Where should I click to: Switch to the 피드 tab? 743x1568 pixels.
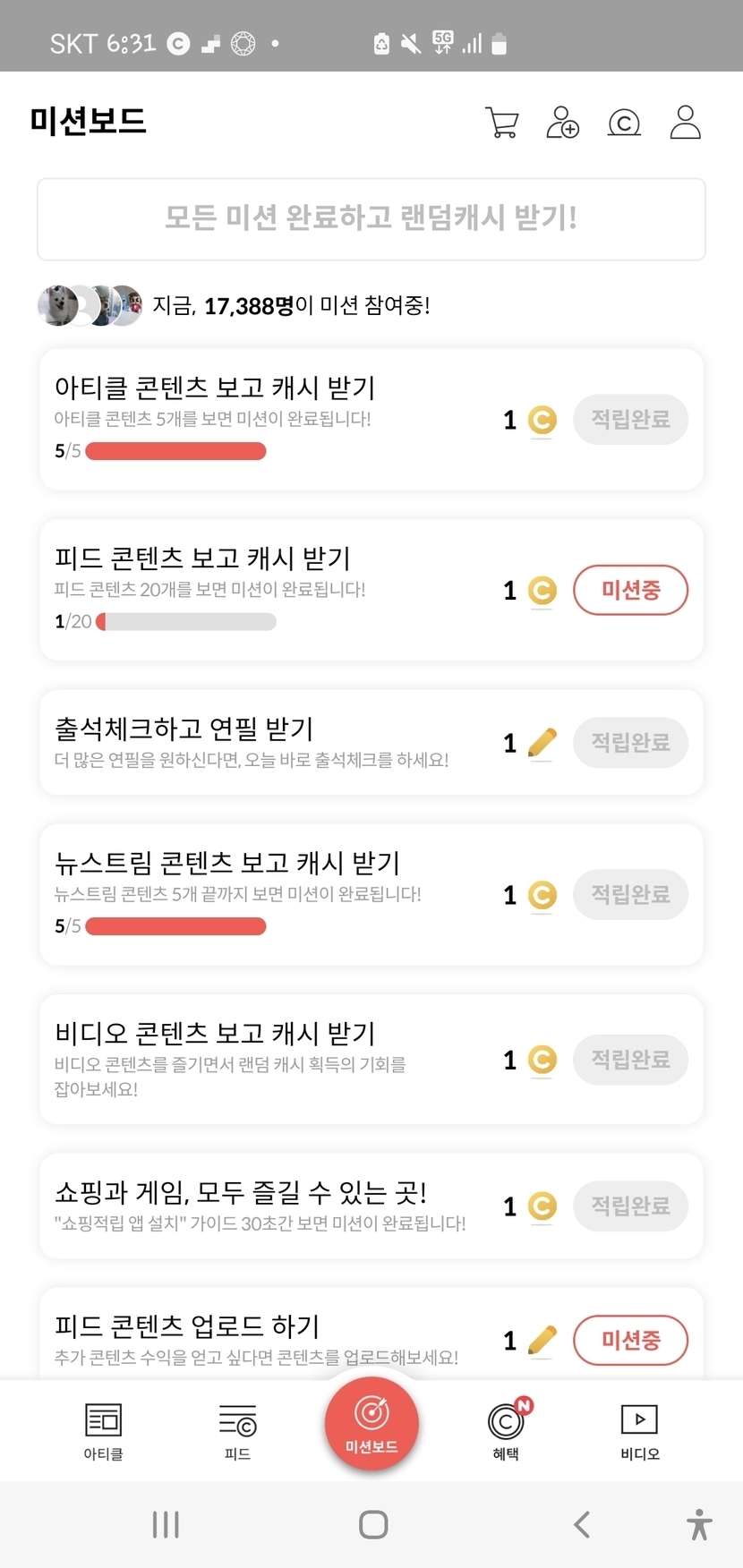237,1430
